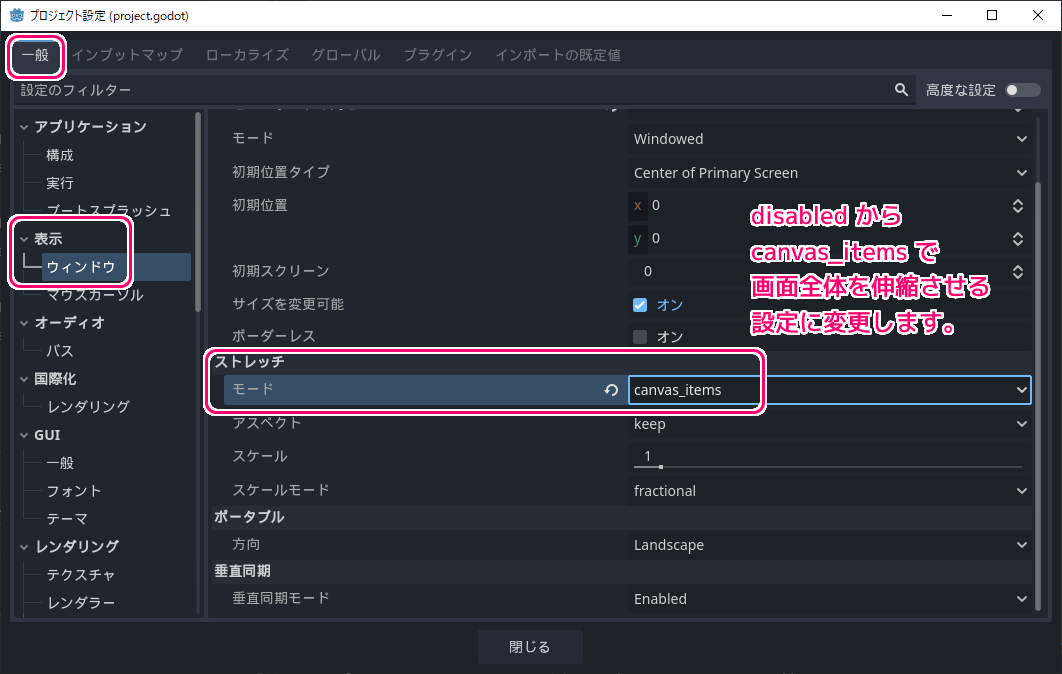The image size is (1062, 674).
Task: Open the Landscape orientation dropdown
Action: coord(830,545)
